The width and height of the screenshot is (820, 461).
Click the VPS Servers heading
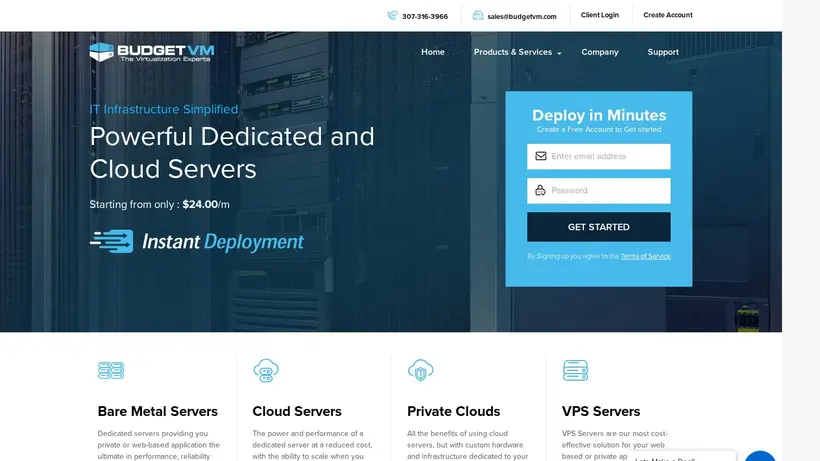tap(601, 411)
